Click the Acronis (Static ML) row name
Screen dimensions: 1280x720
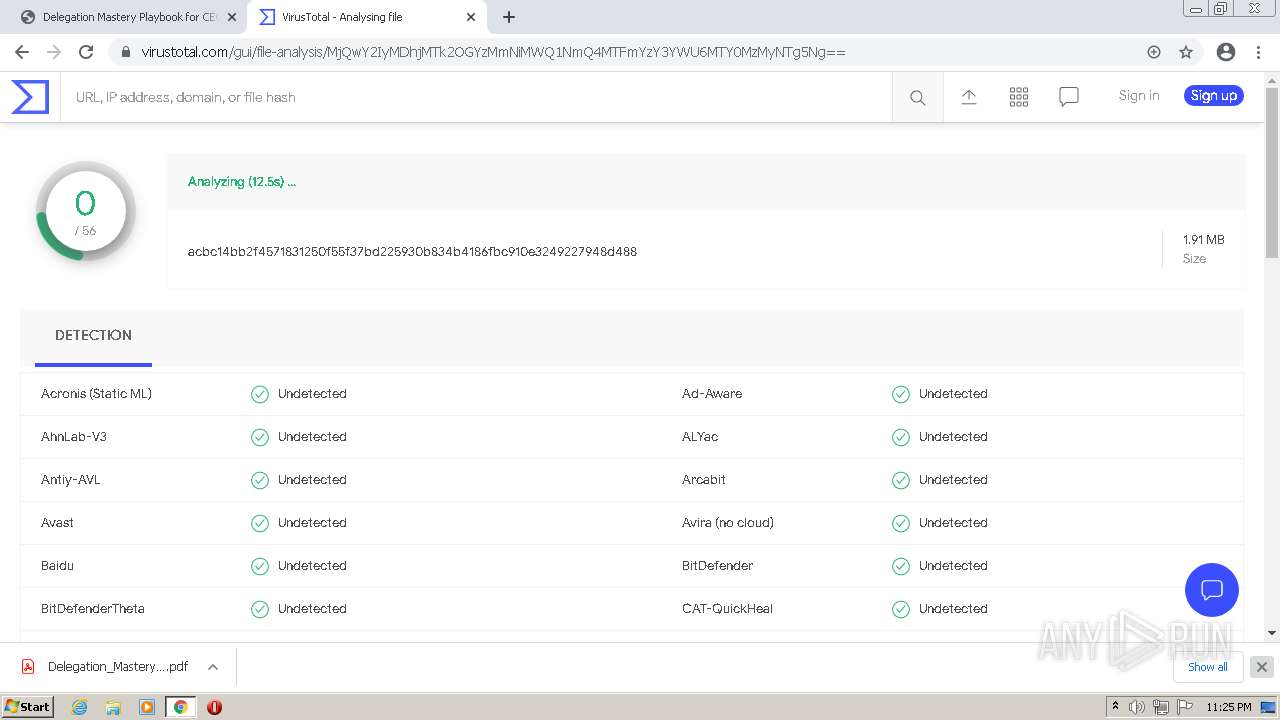(96, 394)
